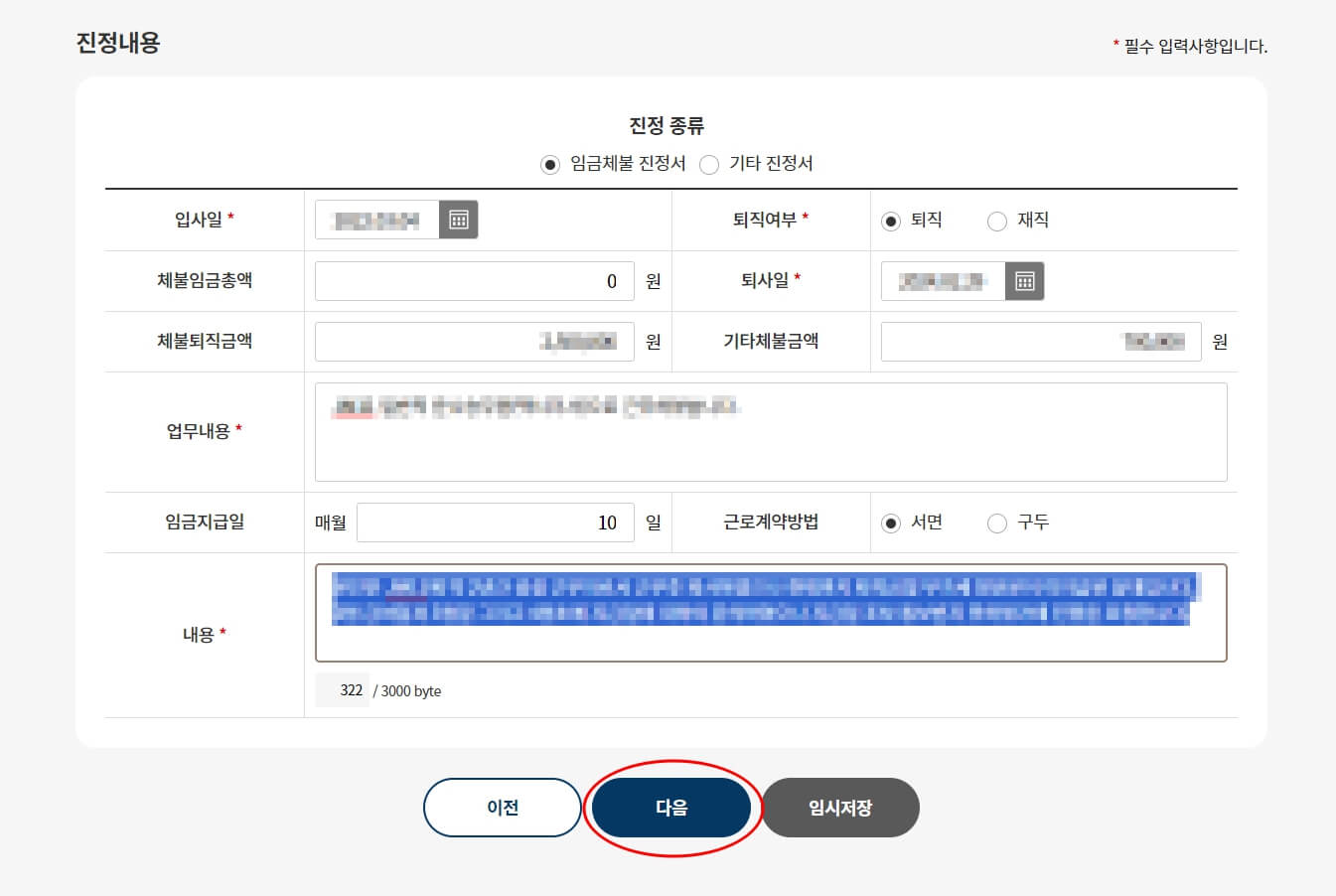Focus the 업무내용 text area
The width and height of the screenshot is (1336, 896).
[x=771, y=432]
